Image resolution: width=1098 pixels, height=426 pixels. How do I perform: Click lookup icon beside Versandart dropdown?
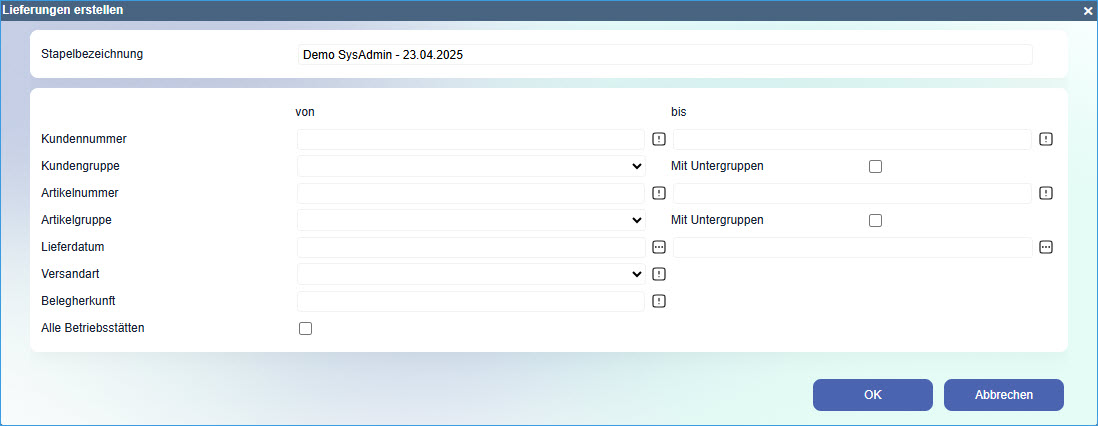659,274
